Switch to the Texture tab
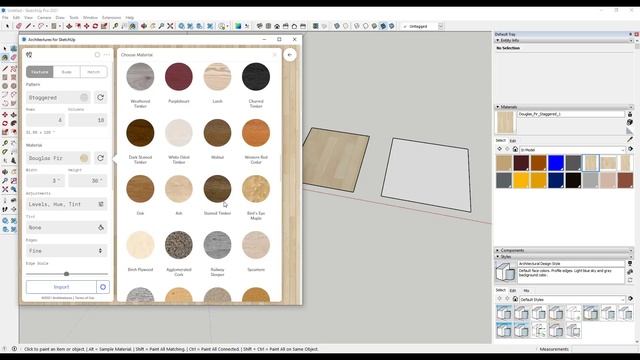Image resolution: width=640 pixels, height=360 pixels. point(40,72)
